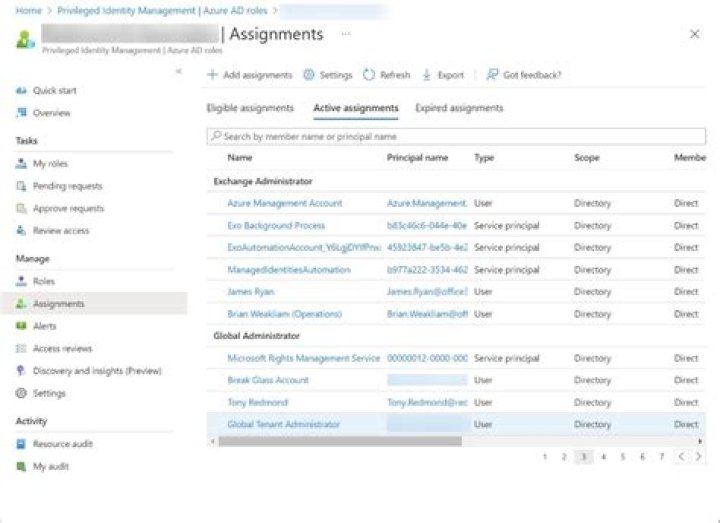Image resolution: width=720 pixels, height=523 pixels.
Task: Click the Export download icon
Action: point(427,75)
